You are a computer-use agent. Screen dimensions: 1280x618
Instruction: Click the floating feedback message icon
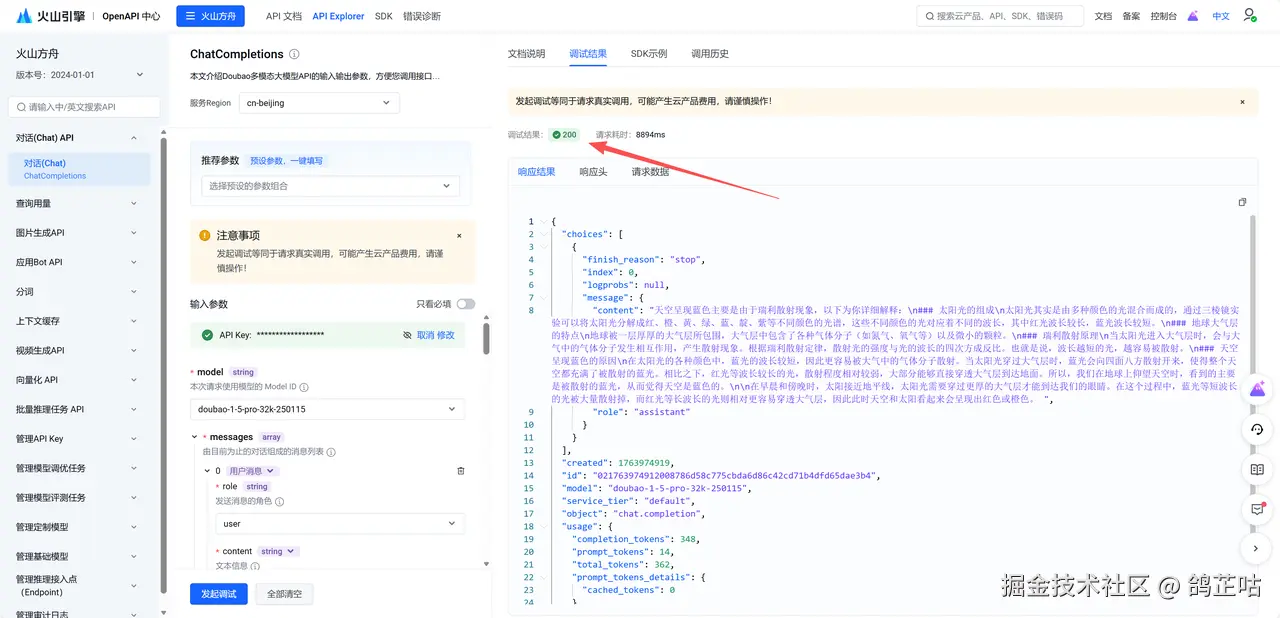point(1257,509)
